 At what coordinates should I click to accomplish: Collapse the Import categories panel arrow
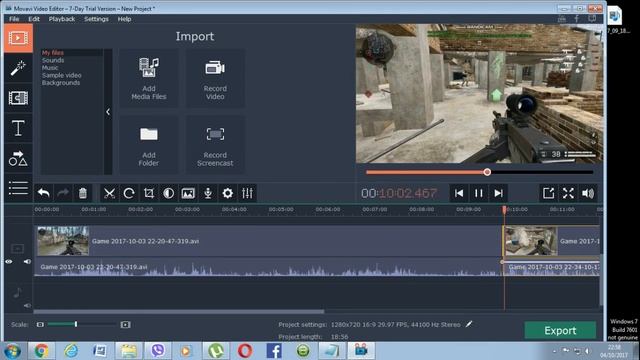(108, 112)
